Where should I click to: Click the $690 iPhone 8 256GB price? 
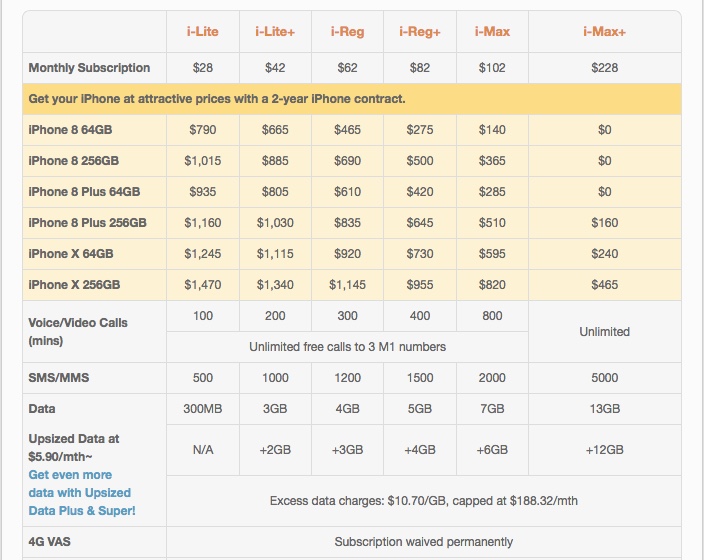(x=348, y=161)
